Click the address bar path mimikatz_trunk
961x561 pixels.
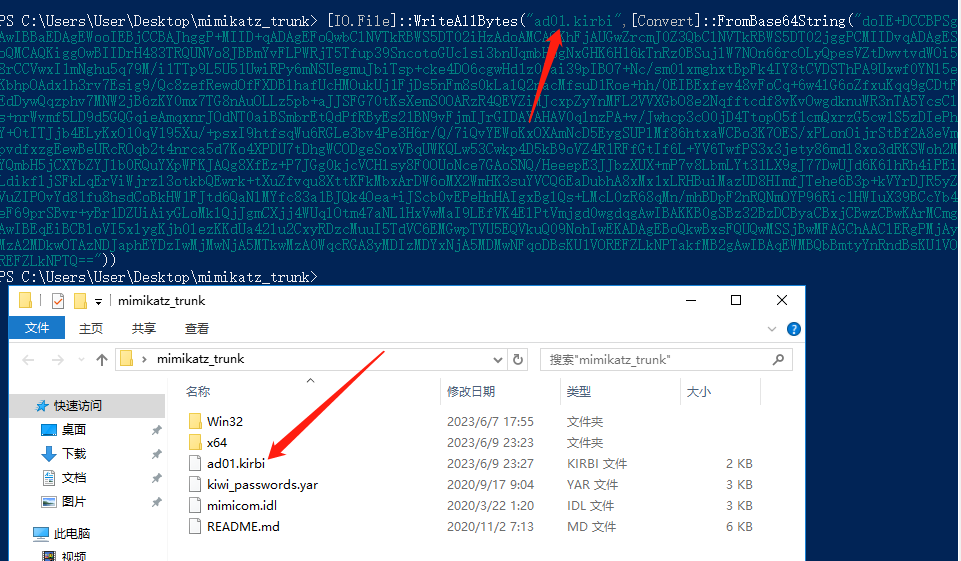click(x=200, y=359)
